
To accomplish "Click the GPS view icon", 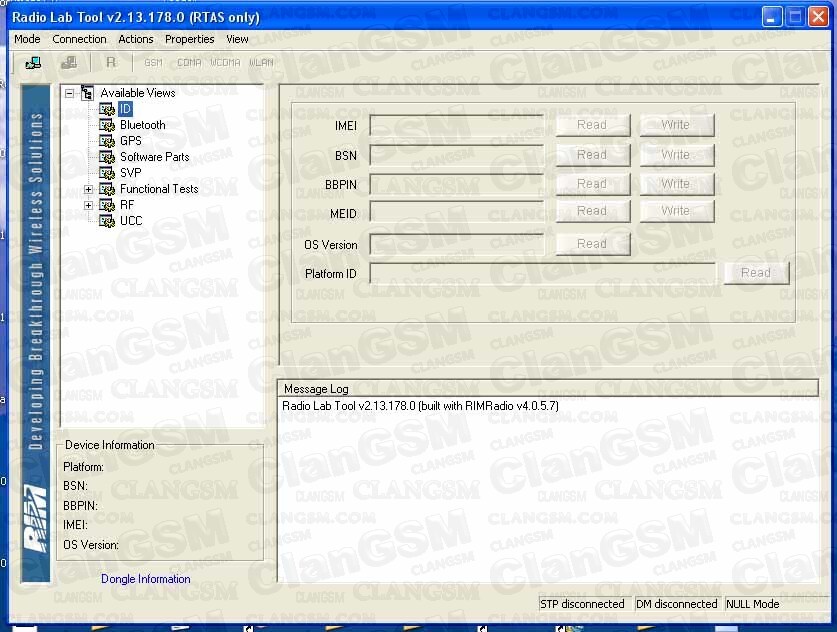I will pos(107,141).
